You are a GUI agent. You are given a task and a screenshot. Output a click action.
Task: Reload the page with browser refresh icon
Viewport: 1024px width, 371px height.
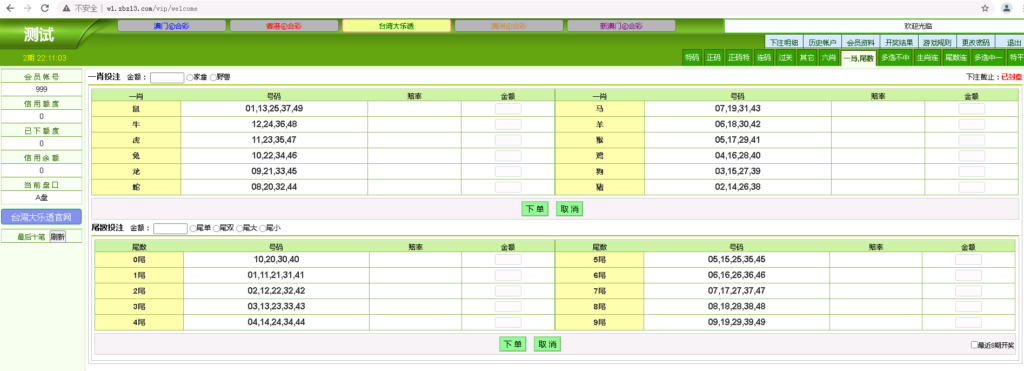(x=44, y=8)
